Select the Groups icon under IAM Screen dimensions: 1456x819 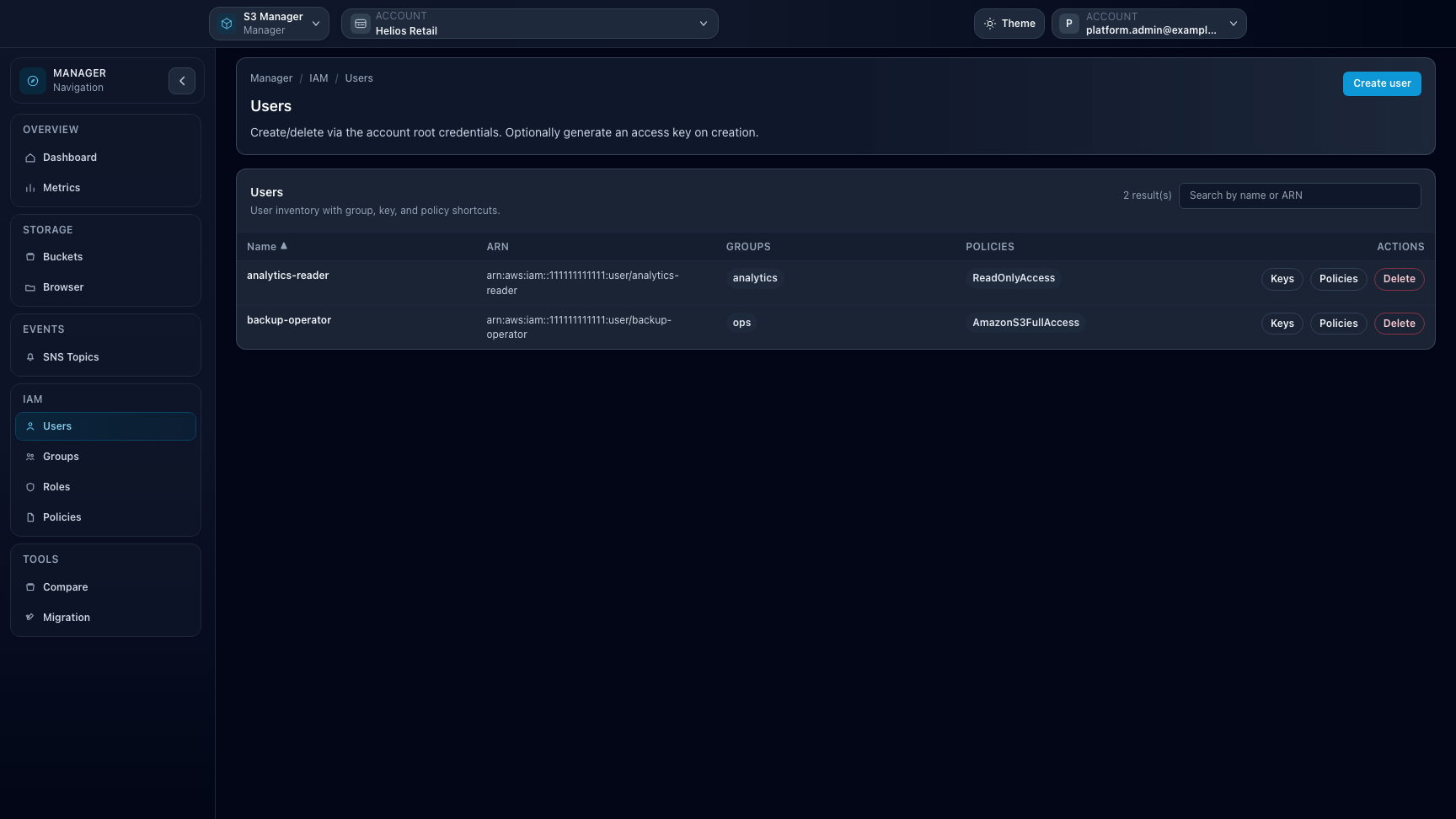30,456
